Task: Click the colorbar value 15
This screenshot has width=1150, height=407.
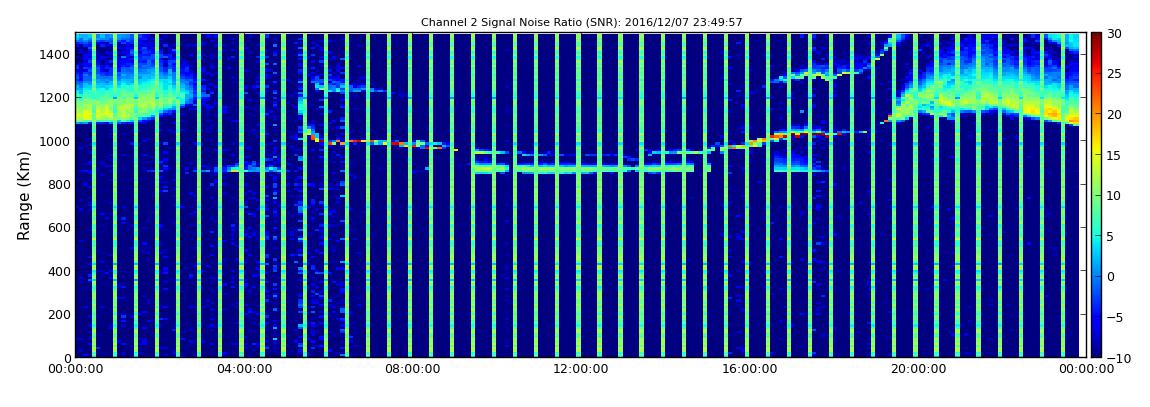Action: pyautogui.click(x=1114, y=155)
